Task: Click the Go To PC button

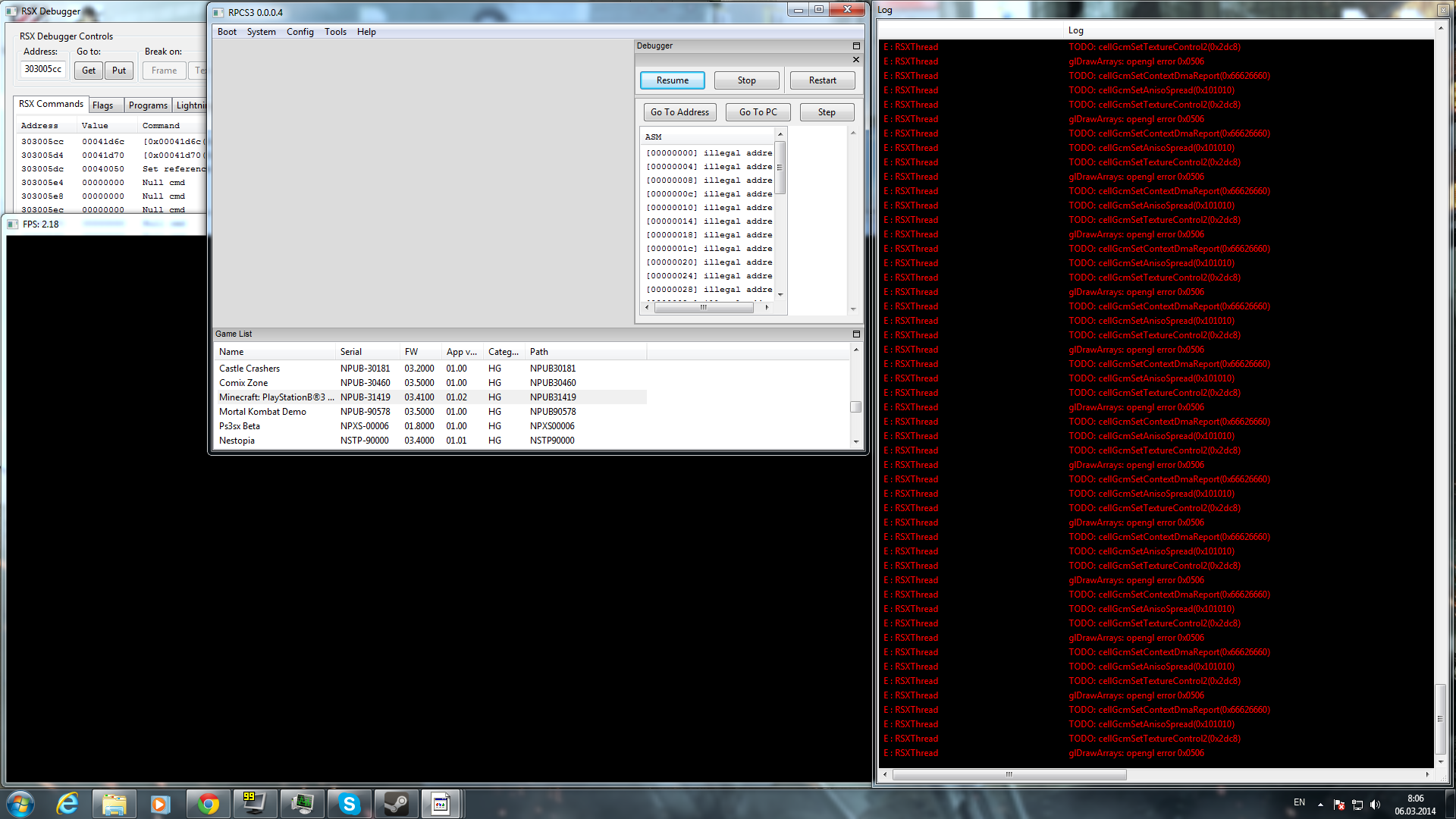Action: click(758, 112)
